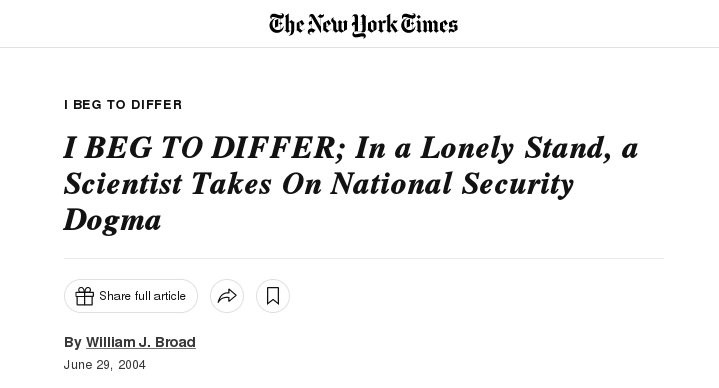Save the article with the bookmark icon
The width and height of the screenshot is (719, 388).
(x=273, y=296)
